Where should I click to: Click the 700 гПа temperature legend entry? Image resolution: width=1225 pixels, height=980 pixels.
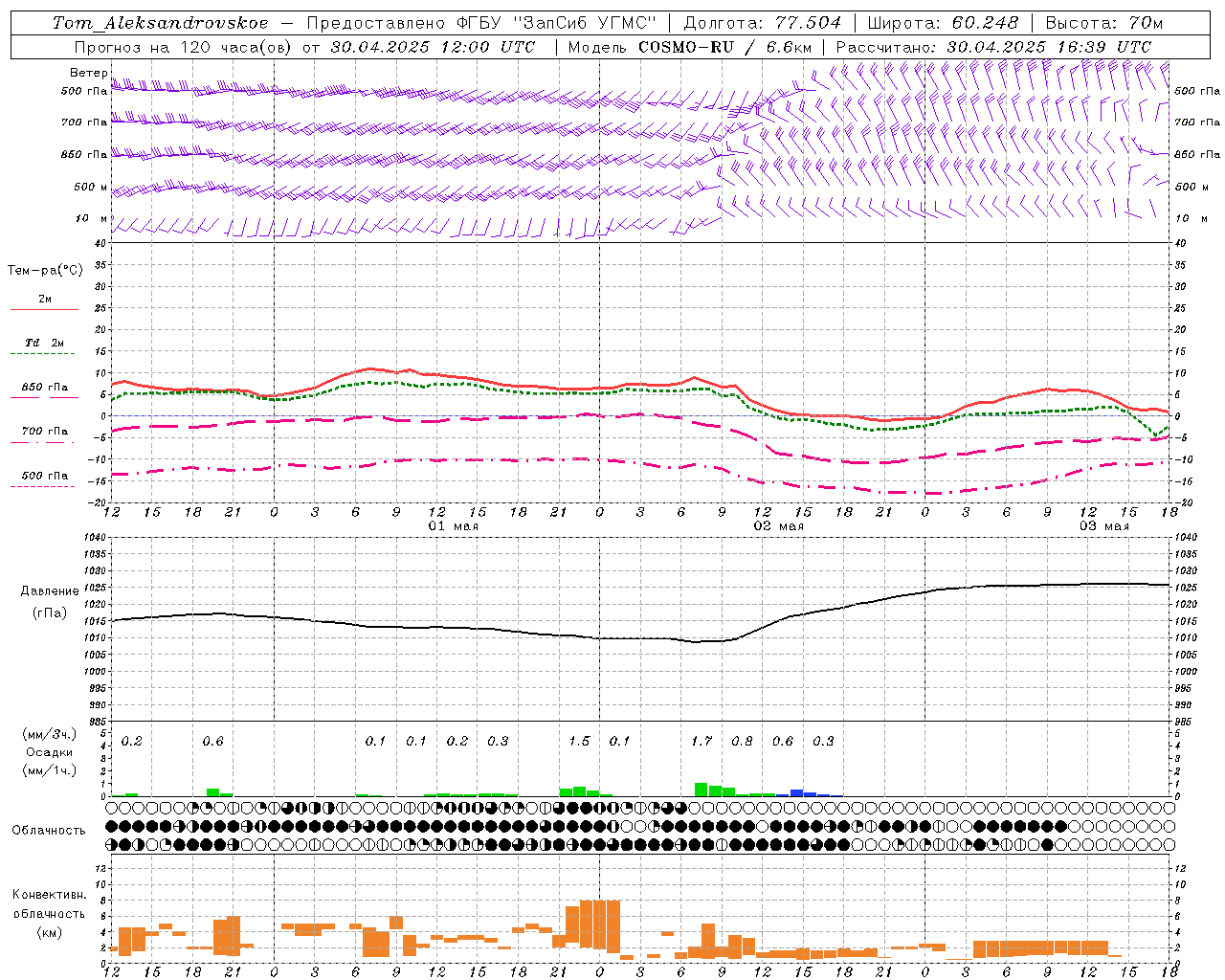pyautogui.click(x=45, y=431)
